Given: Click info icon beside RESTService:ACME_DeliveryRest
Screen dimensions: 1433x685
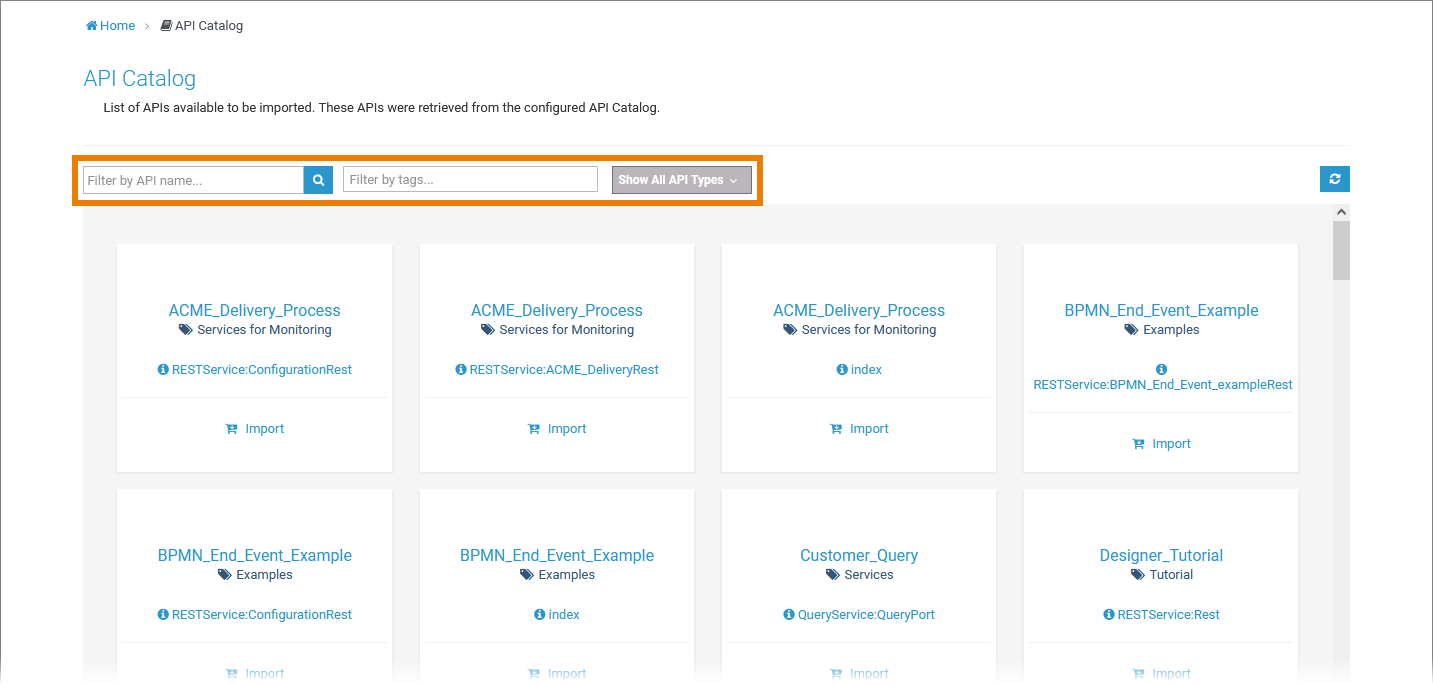Looking at the screenshot, I should click(460, 370).
